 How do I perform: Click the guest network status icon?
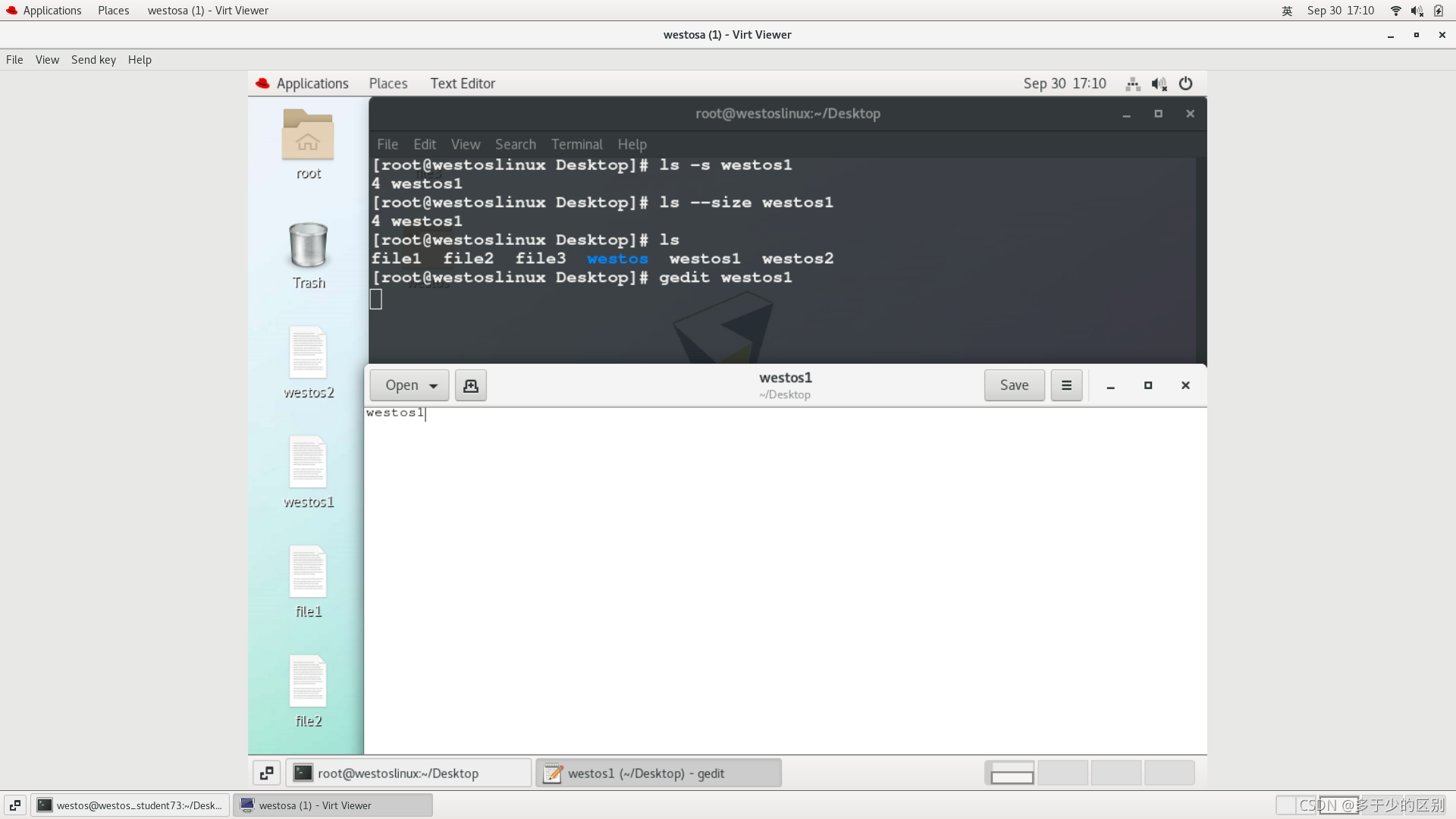pos(1133,83)
